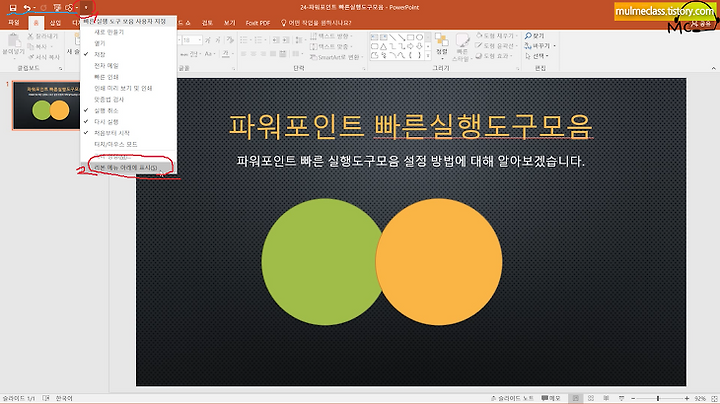This screenshot has width=720, height=404.
Task: Open the 선택 select dropdown
Action: (x=537, y=56)
